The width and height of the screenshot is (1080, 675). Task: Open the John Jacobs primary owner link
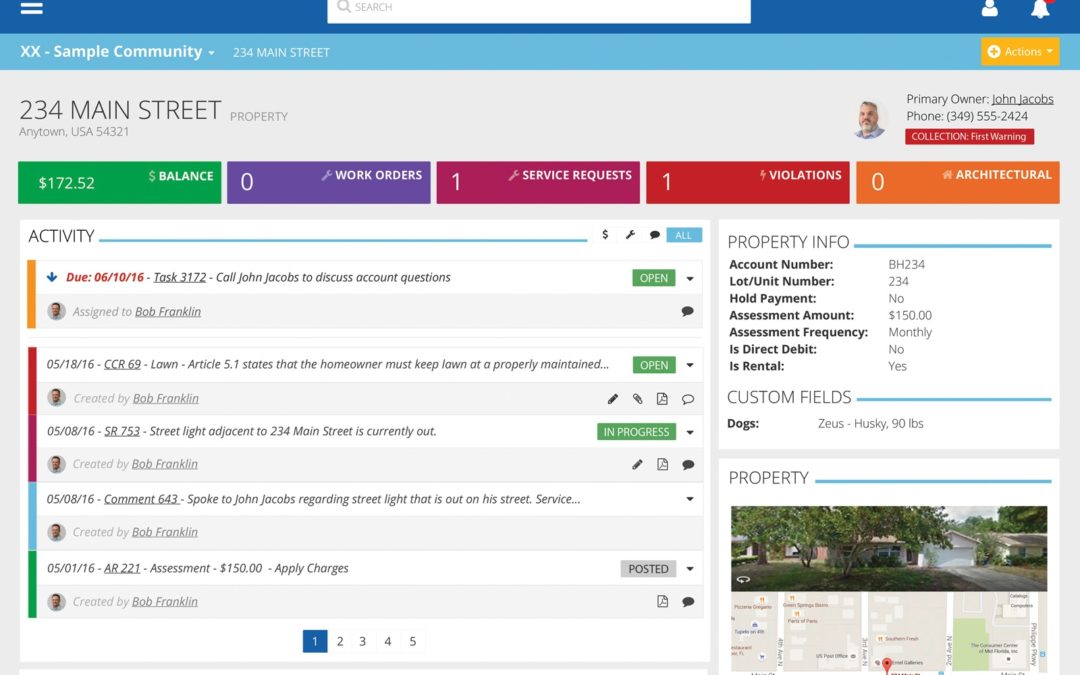(1022, 99)
